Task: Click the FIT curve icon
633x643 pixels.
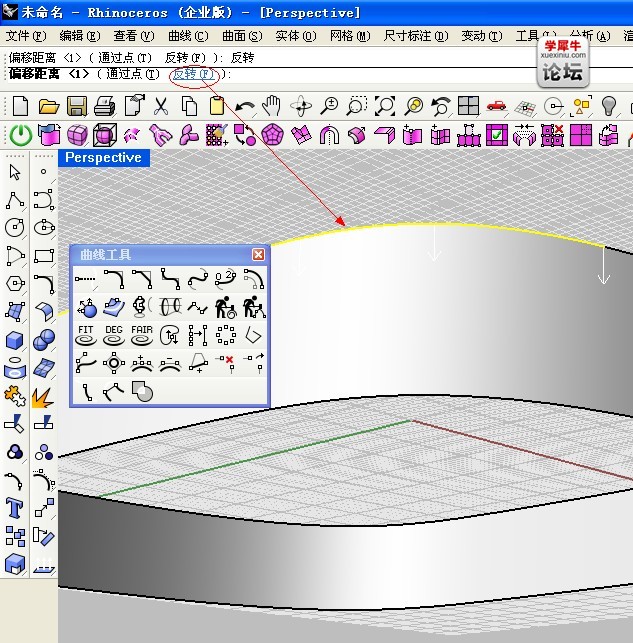Action: pyautogui.click(x=86, y=335)
